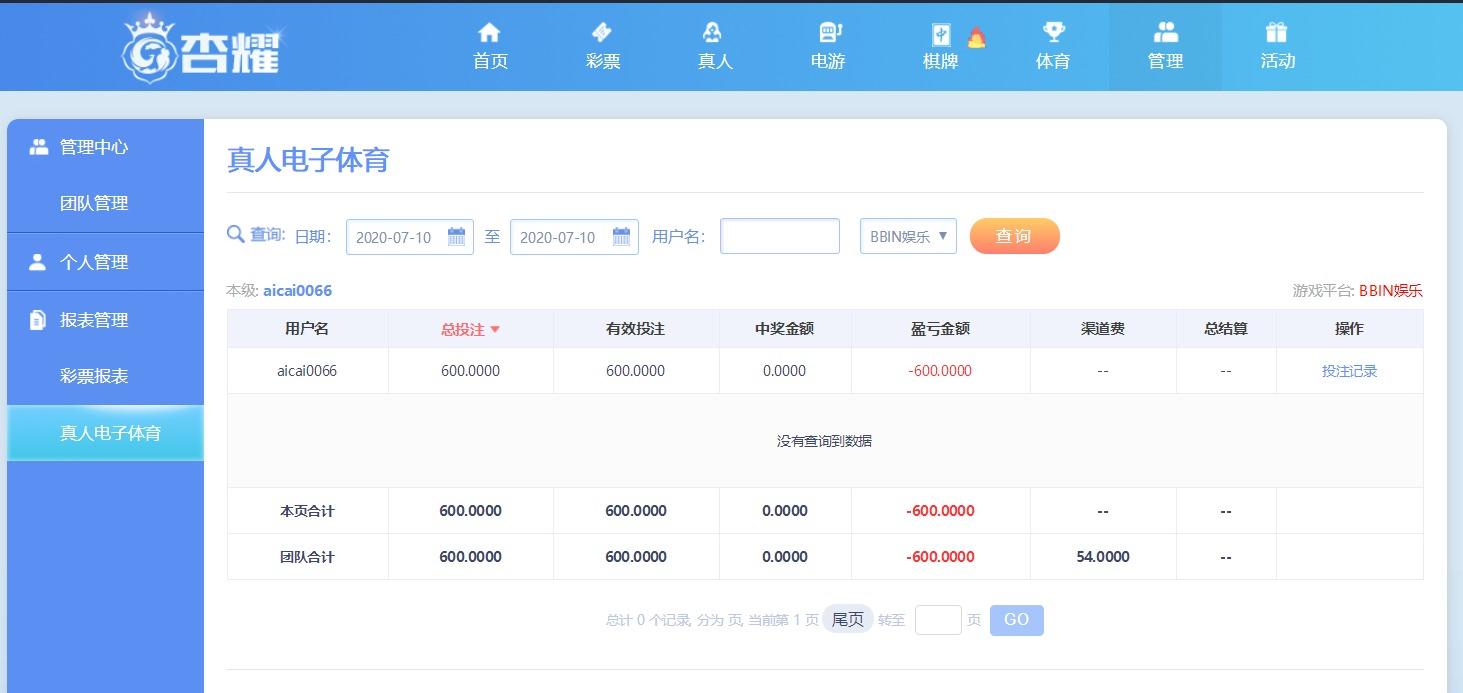
Task: Open the start date calendar icon
Action: [456, 237]
